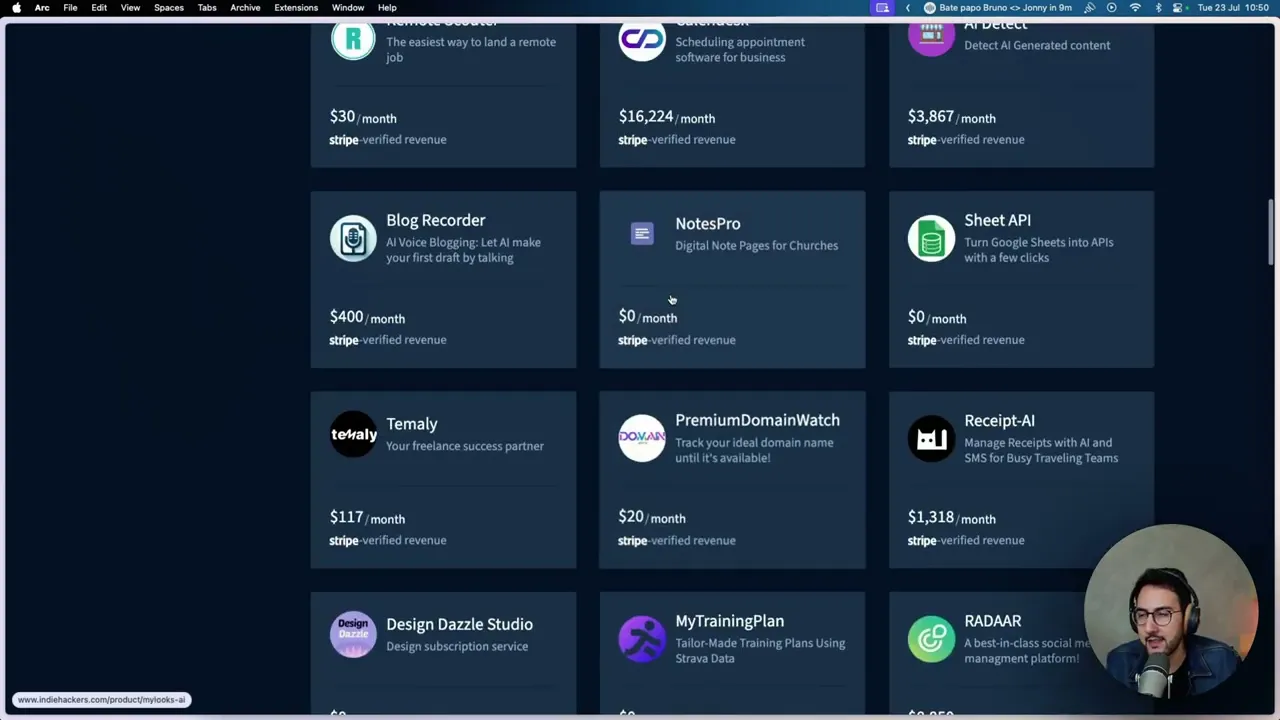Open the Arc application menu

(x=42, y=8)
